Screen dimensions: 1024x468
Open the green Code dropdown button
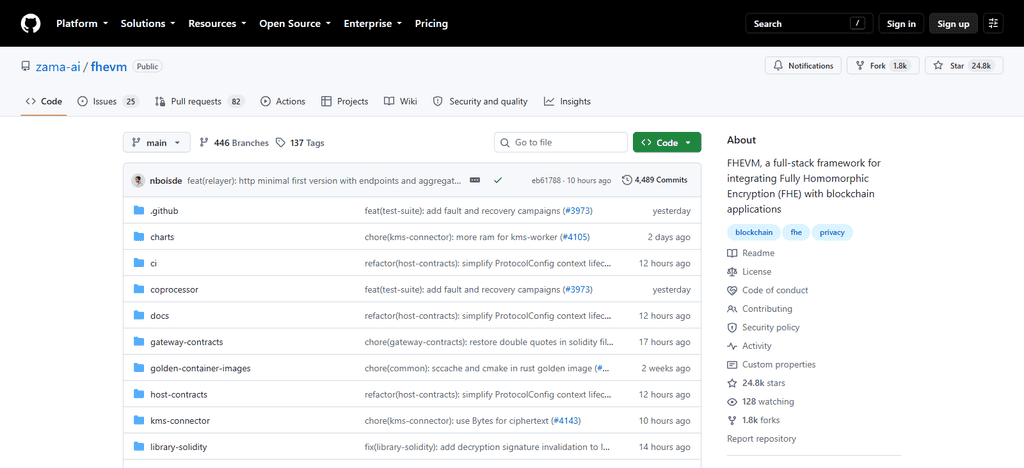pos(667,142)
